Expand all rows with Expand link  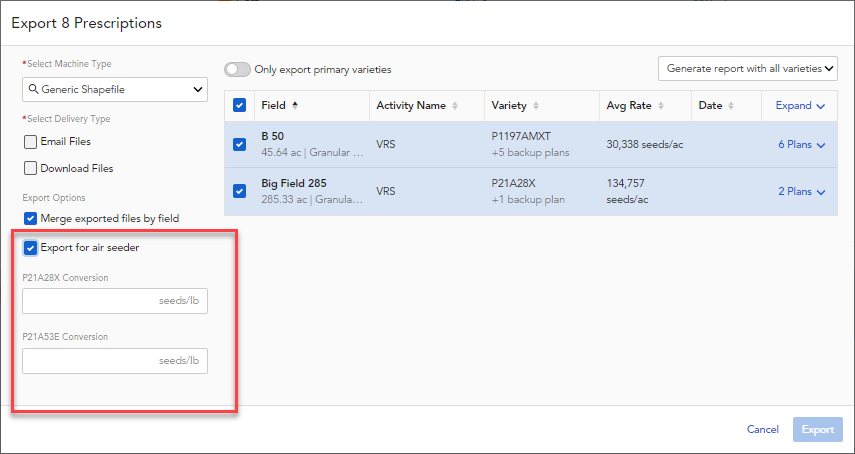coord(799,105)
